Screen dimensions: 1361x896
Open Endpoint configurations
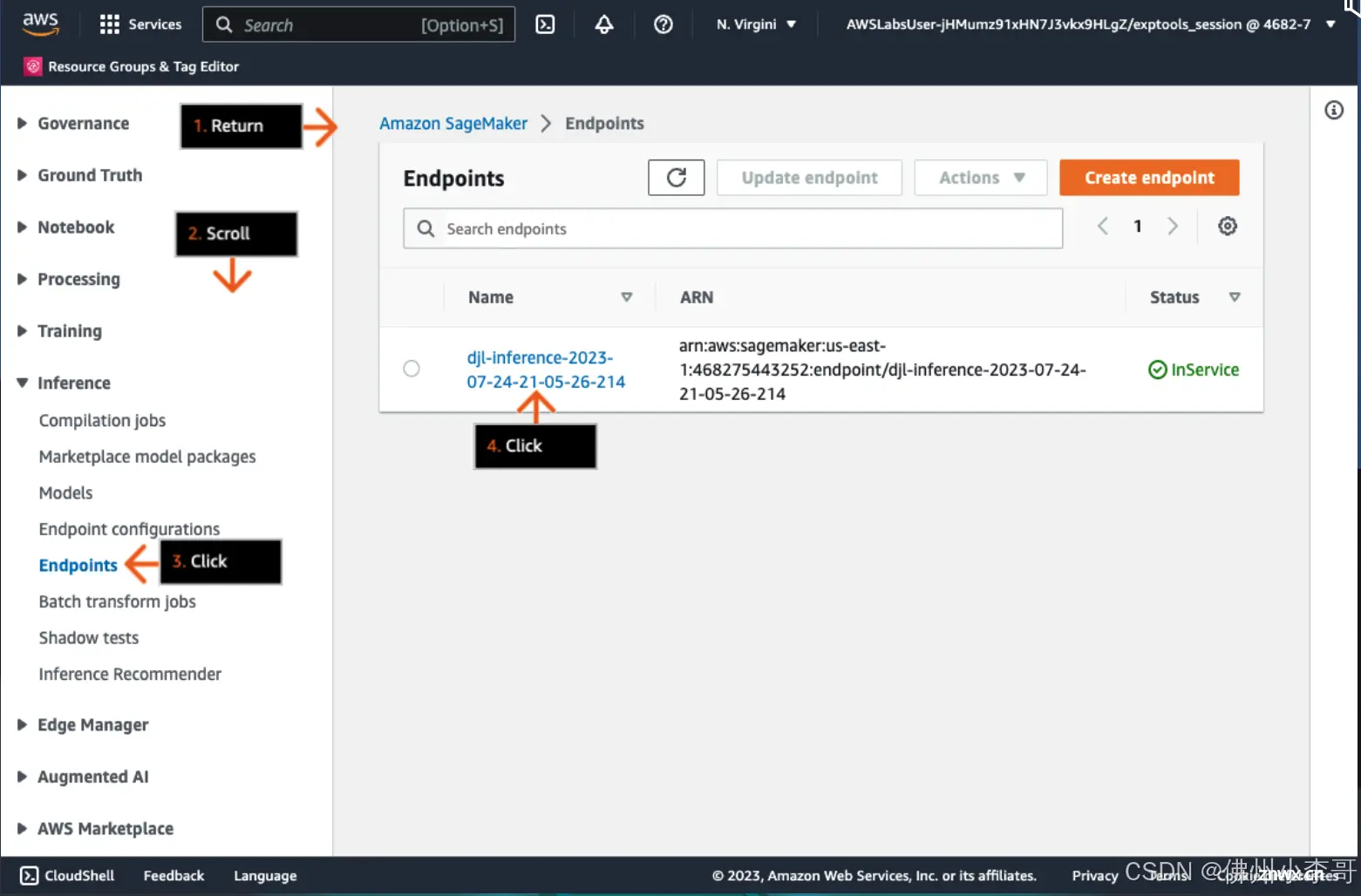pos(129,529)
